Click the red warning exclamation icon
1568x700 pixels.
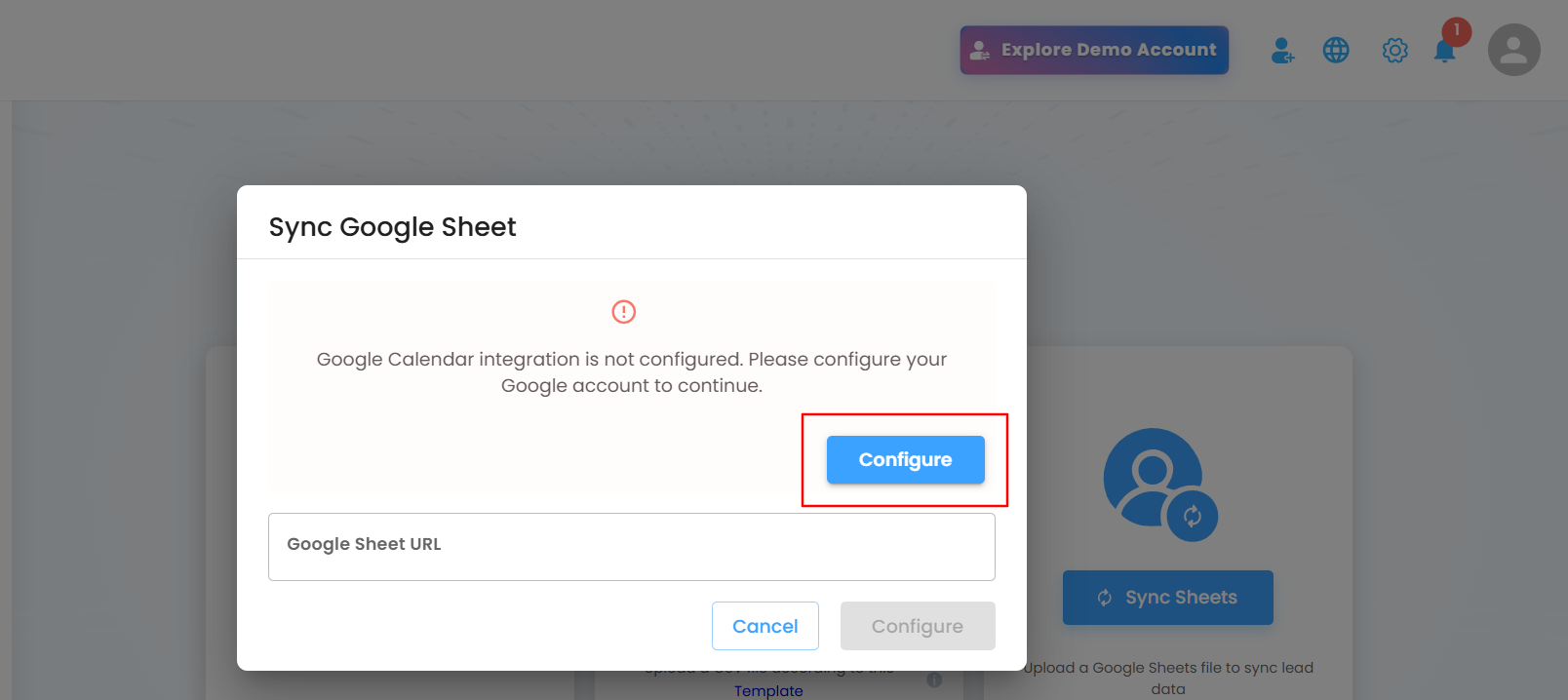[624, 312]
